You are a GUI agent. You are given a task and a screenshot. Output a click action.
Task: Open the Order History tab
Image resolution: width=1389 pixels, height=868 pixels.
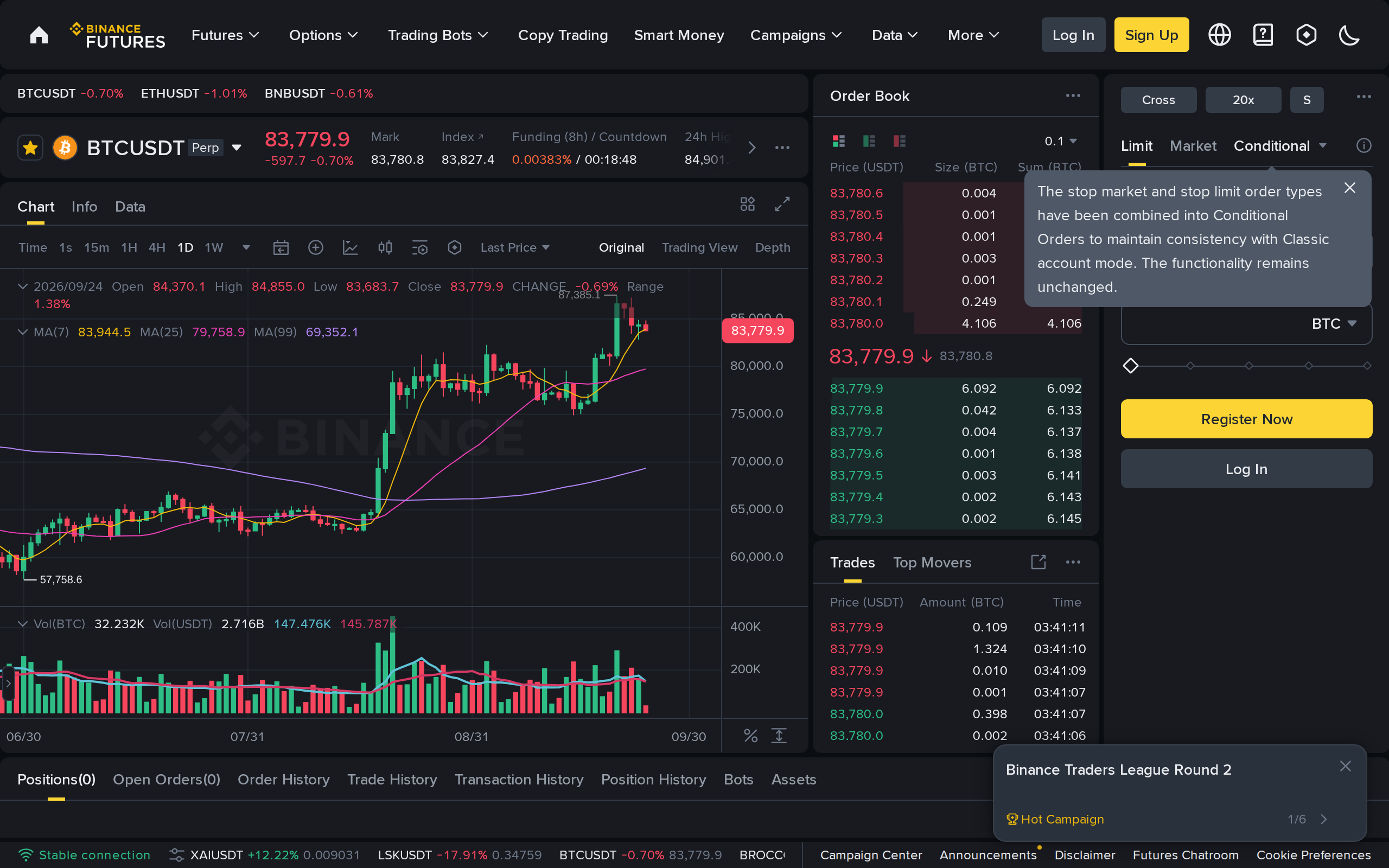point(284,780)
